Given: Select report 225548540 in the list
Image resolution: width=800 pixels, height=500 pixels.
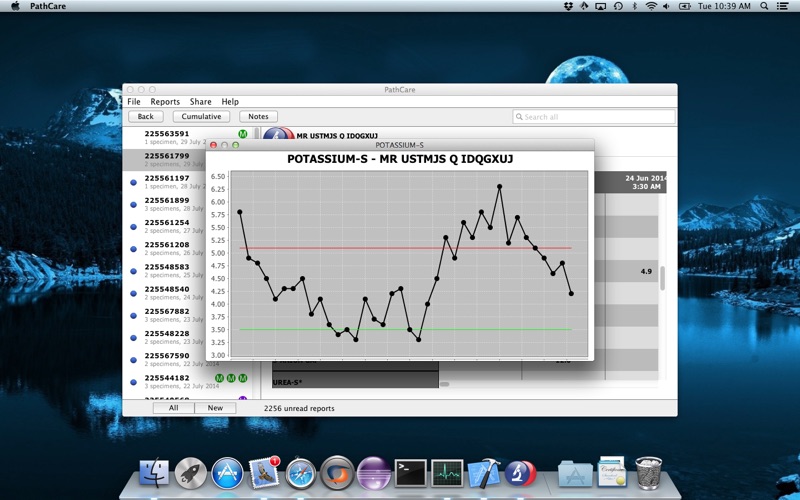Looking at the screenshot, I should [x=164, y=293].
